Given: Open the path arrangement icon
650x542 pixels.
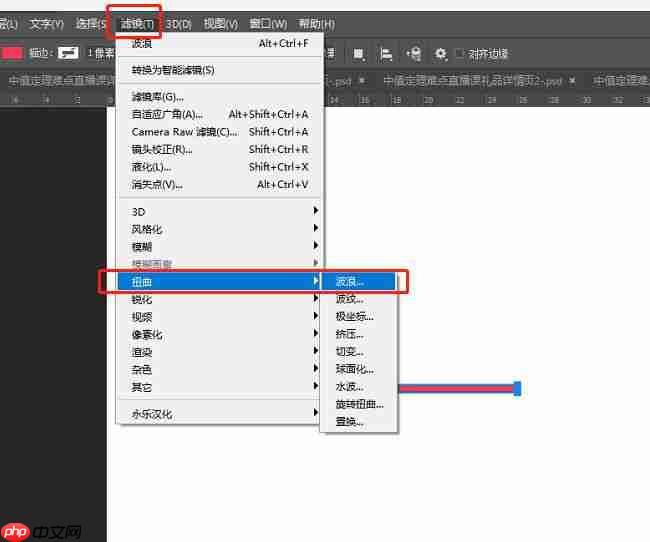Looking at the screenshot, I should pos(414,54).
